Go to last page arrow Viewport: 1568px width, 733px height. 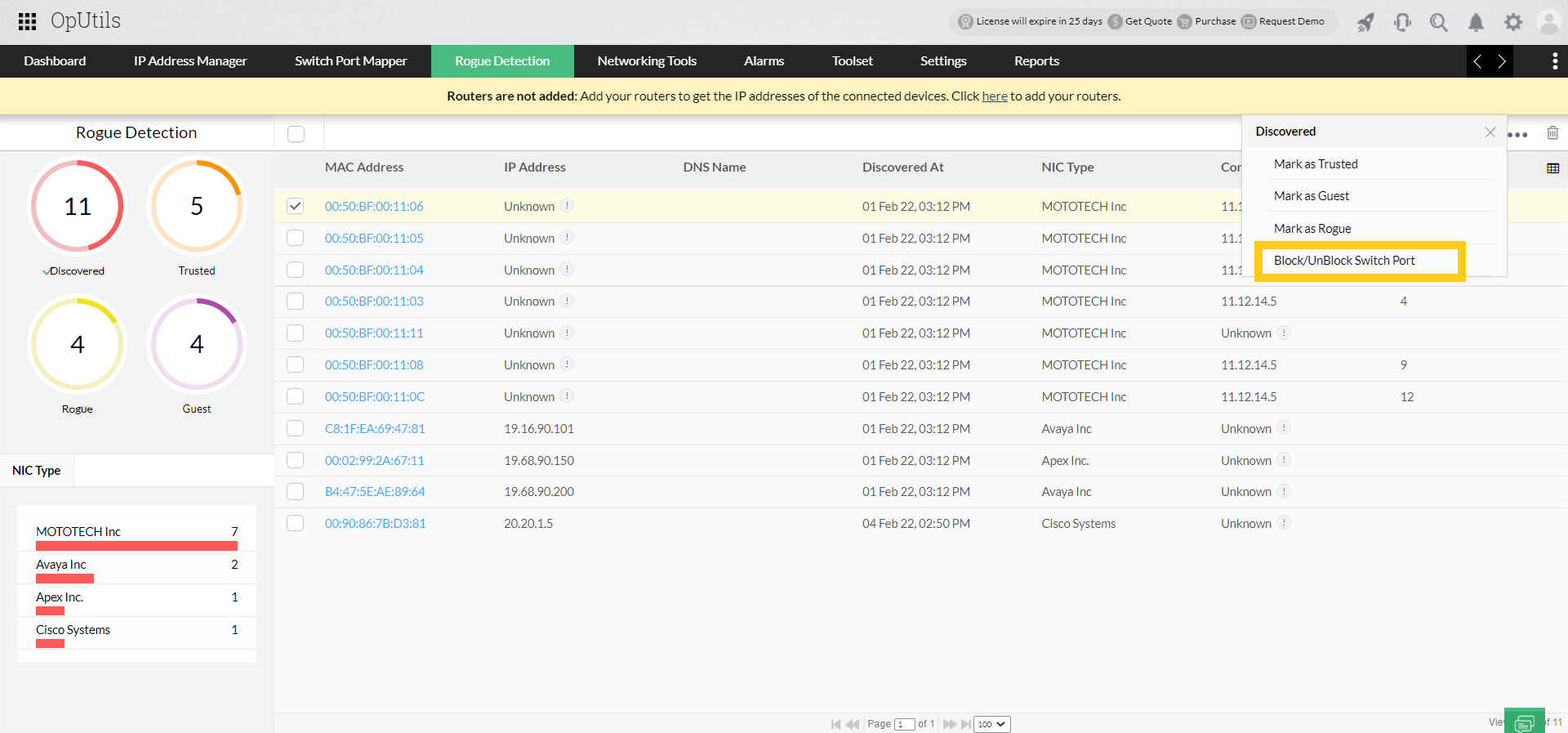[x=966, y=724]
